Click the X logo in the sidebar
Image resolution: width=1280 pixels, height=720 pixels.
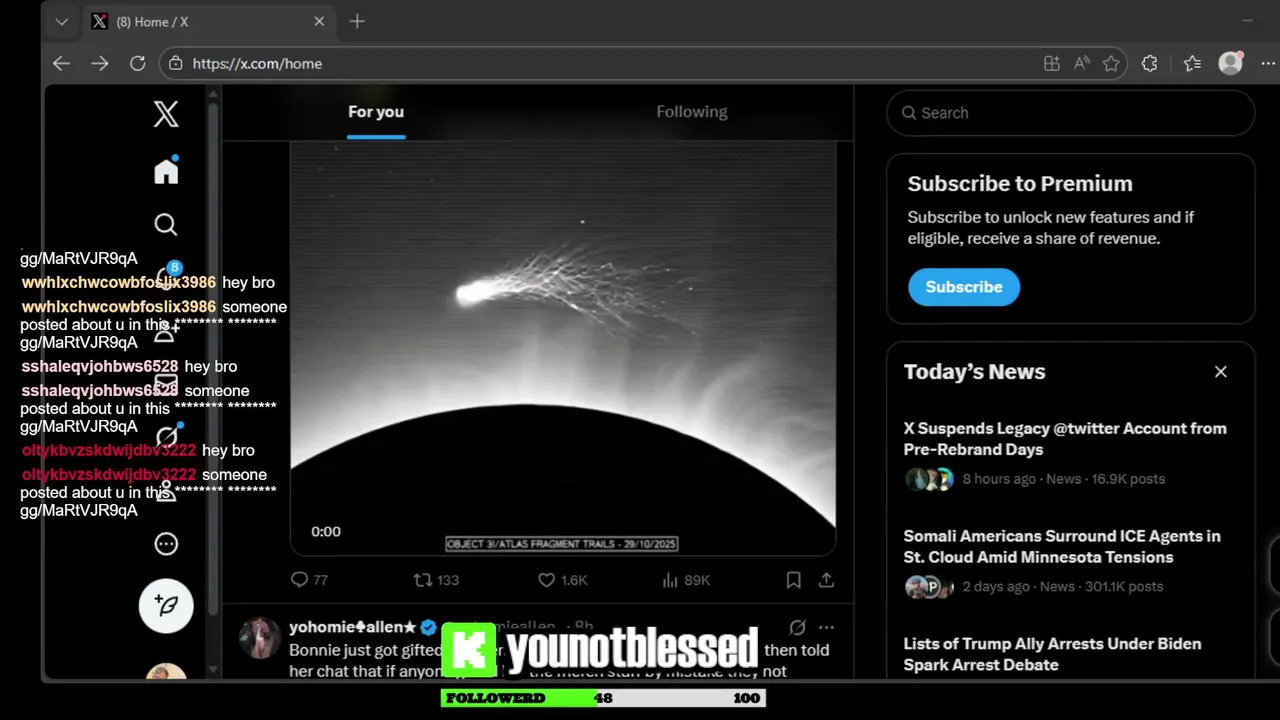166,114
